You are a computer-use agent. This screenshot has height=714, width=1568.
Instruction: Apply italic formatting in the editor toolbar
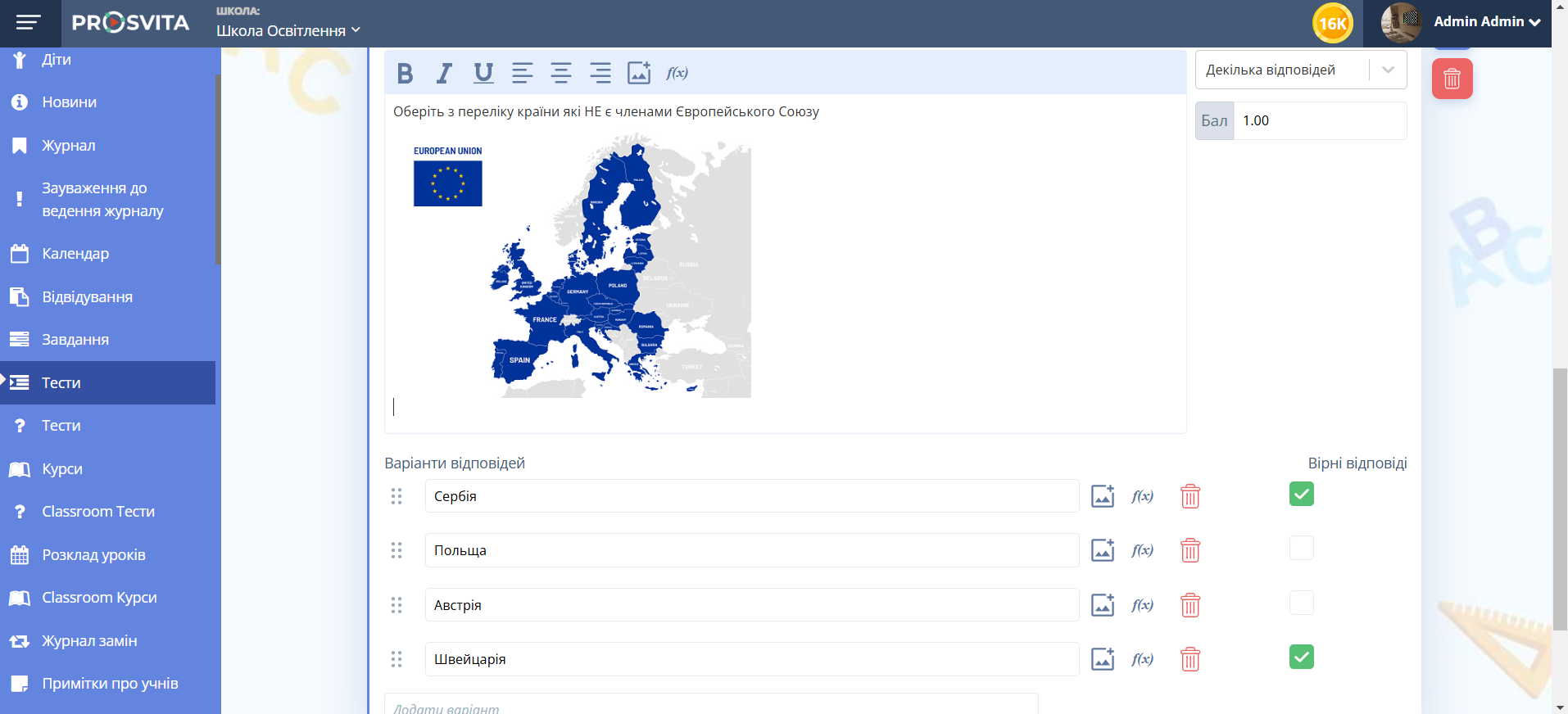444,73
